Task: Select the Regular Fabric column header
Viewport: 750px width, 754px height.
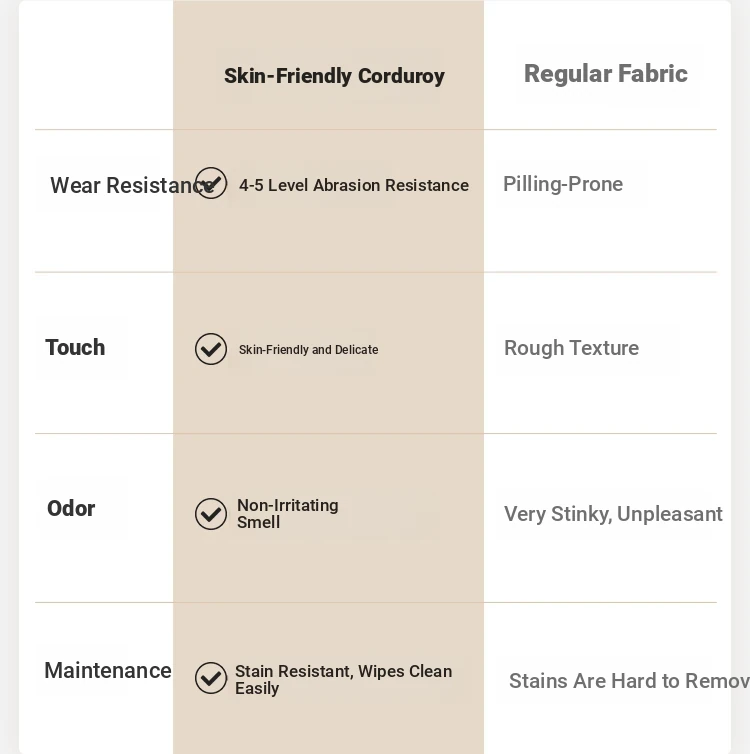Action: tap(606, 74)
